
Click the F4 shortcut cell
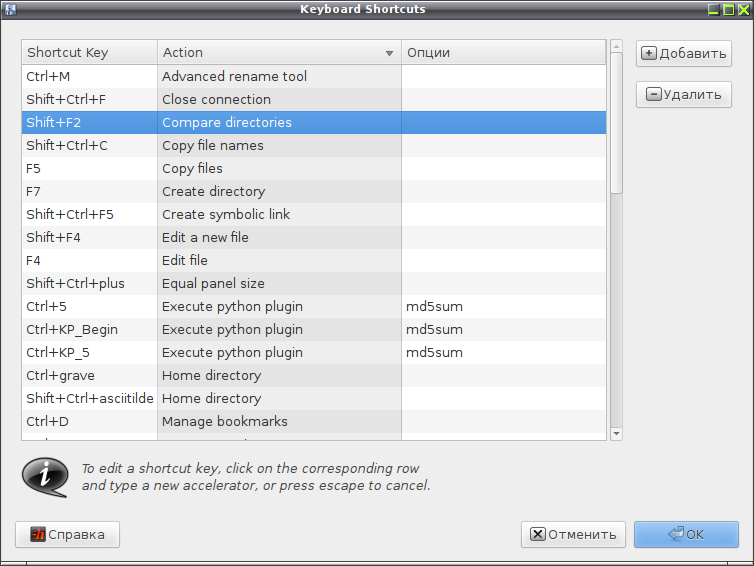coord(89,261)
